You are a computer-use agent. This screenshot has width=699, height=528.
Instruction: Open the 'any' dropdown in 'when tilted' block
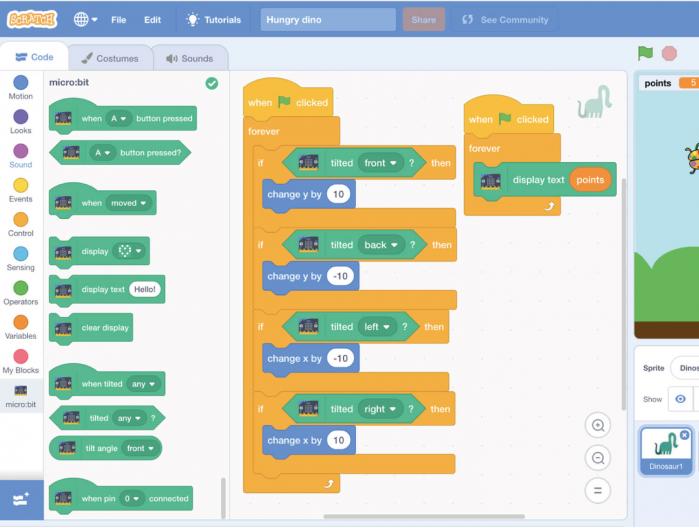143,384
